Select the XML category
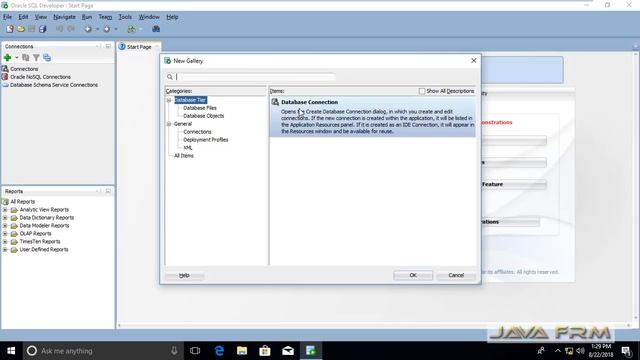The height and width of the screenshot is (360, 640). [x=188, y=148]
